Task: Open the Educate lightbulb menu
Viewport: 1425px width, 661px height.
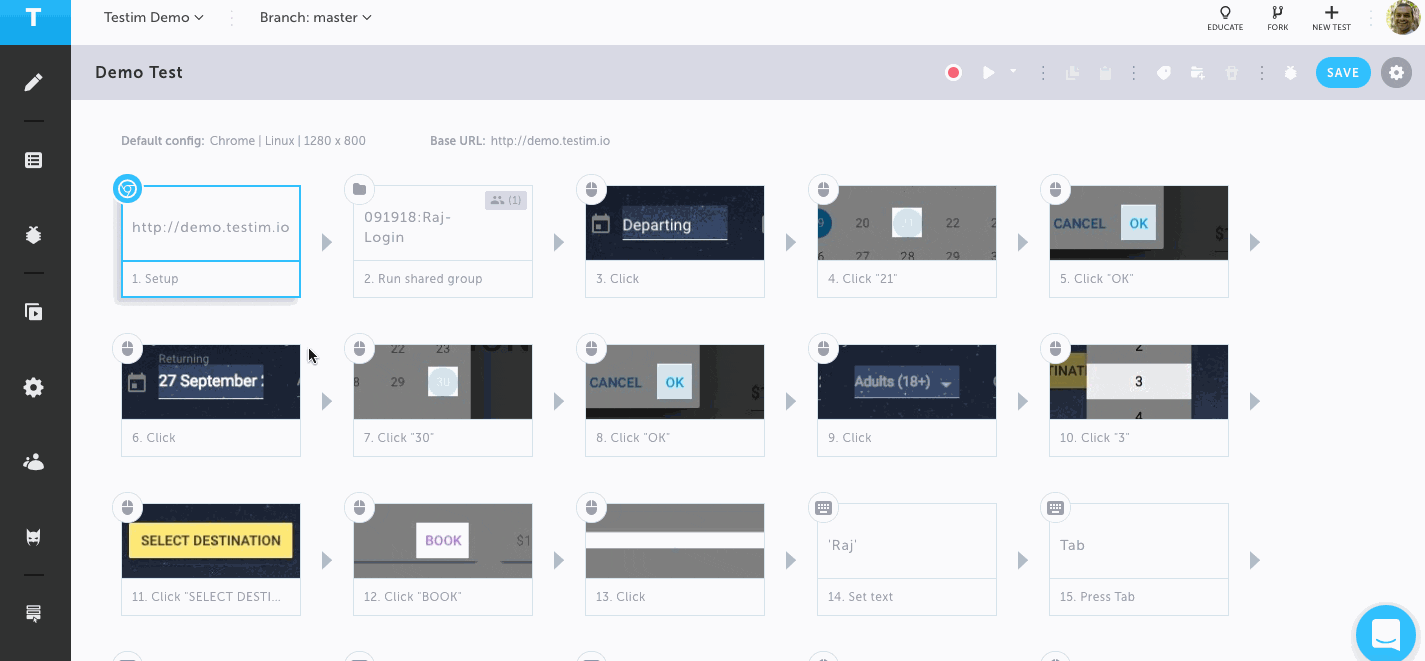Action: pos(1224,18)
